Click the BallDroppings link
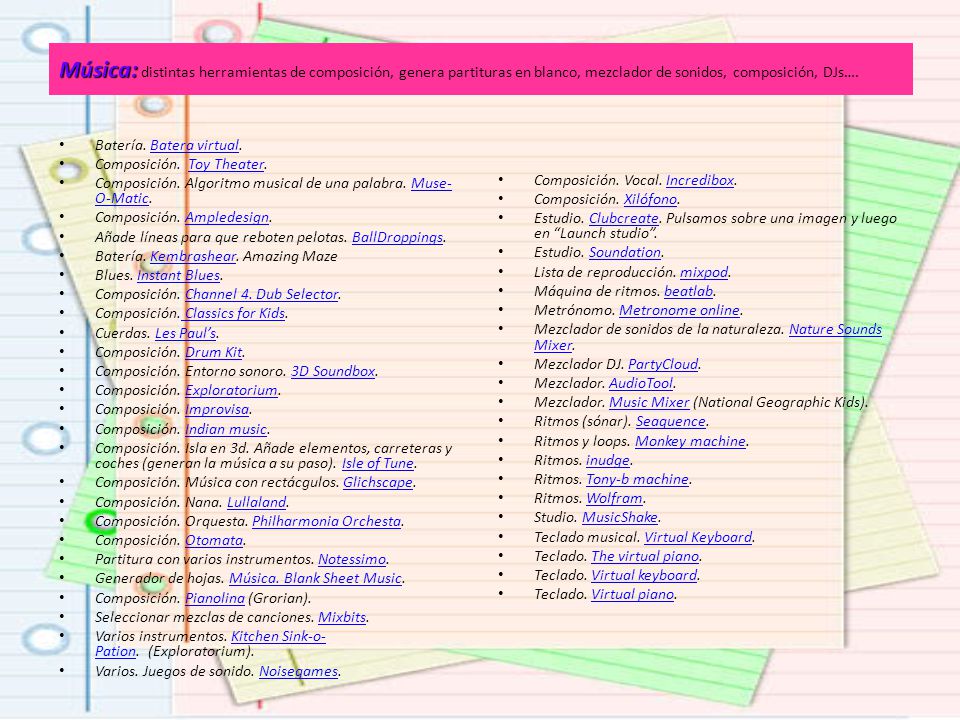Image resolution: width=960 pixels, height=720 pixels. [x=397, y=236]
